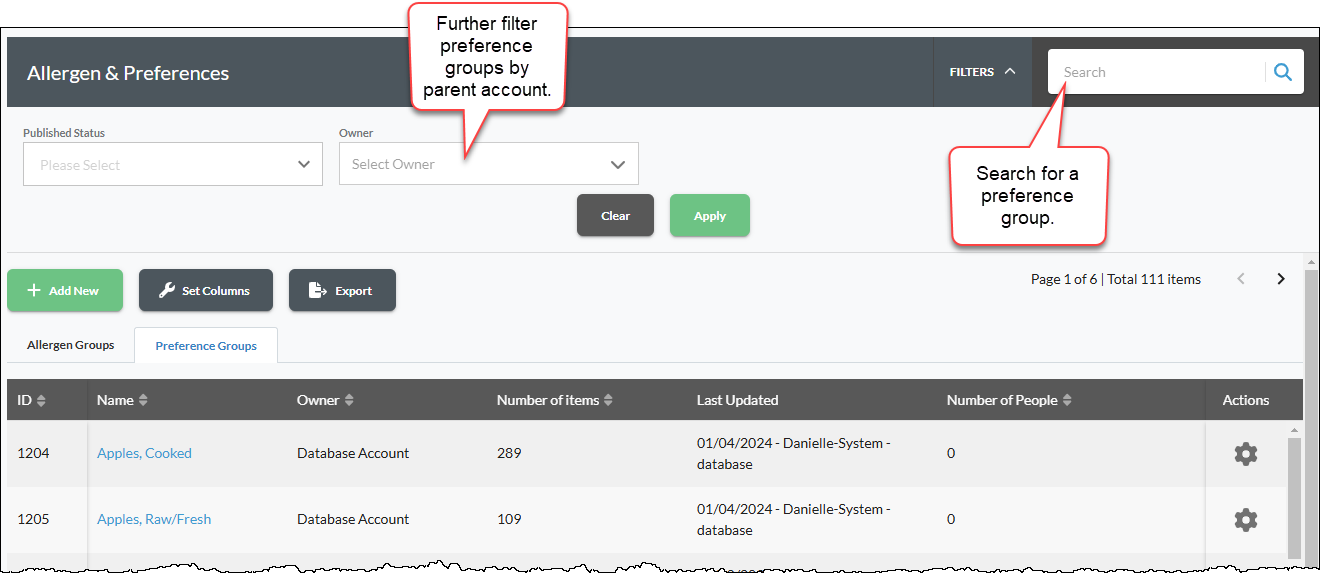
Task: Collapse the FILTERS panel
Action: click(x=982, y=72)
